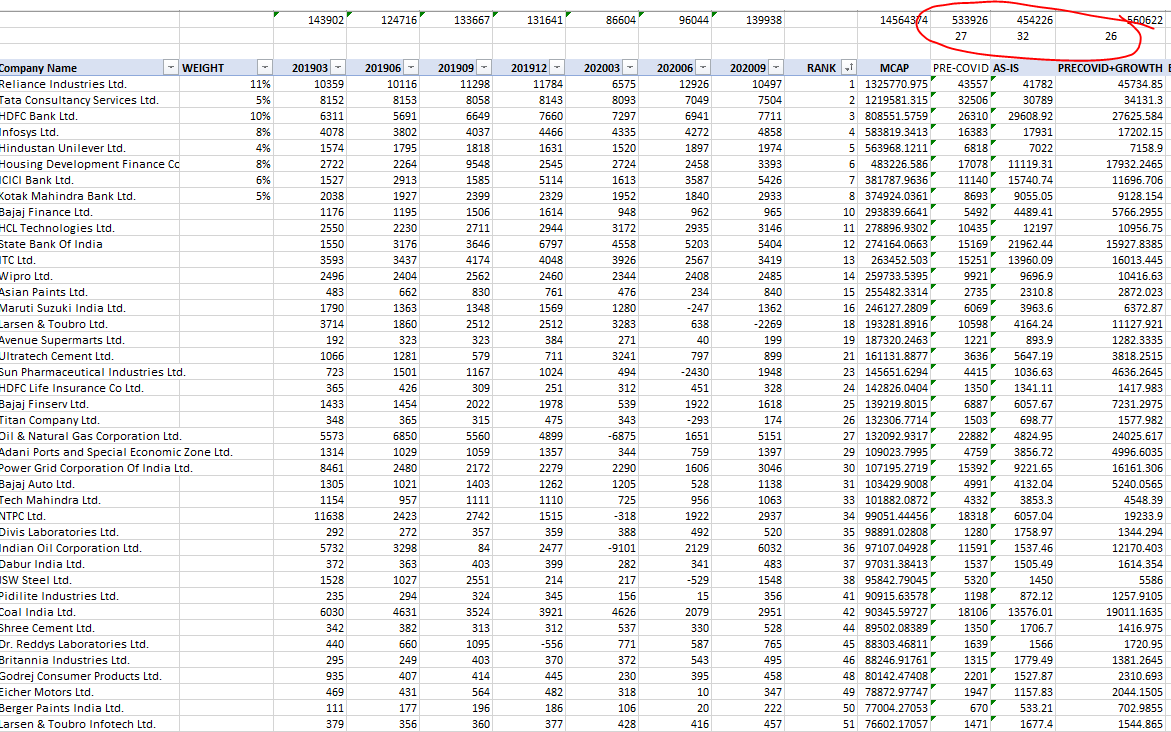Viewport: 1171px width, 732px height.
Task: Select the 10% weight cell for HDFC Bank
Action: pyautogui.click(x=226, y=117)
